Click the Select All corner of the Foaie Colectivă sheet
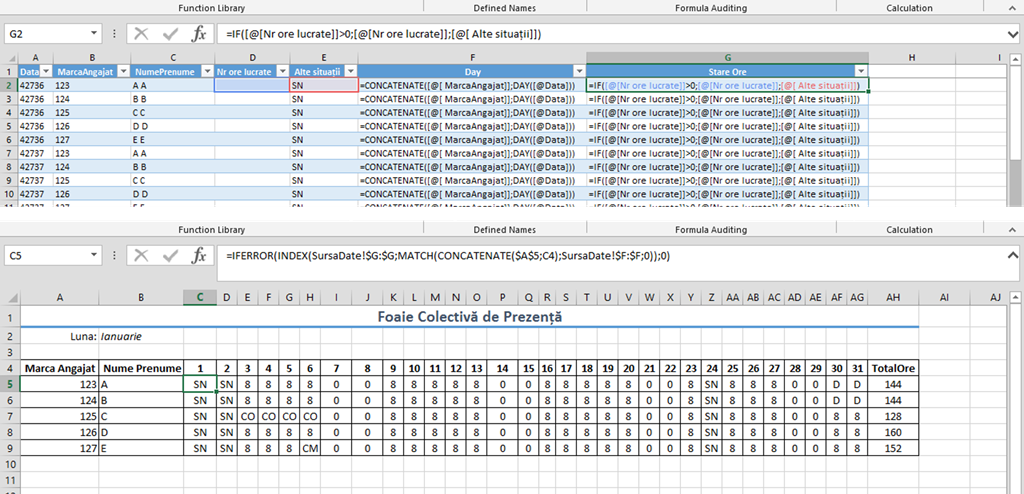The image size is (1024, 494). coord(10,297)
